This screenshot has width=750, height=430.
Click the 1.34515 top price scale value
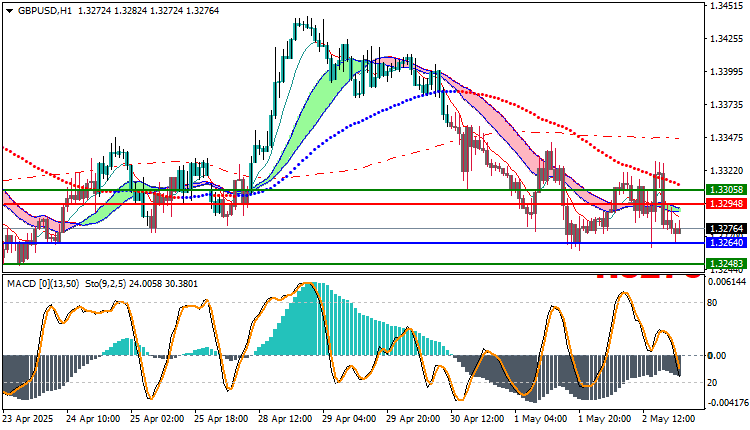coord(726,6)
